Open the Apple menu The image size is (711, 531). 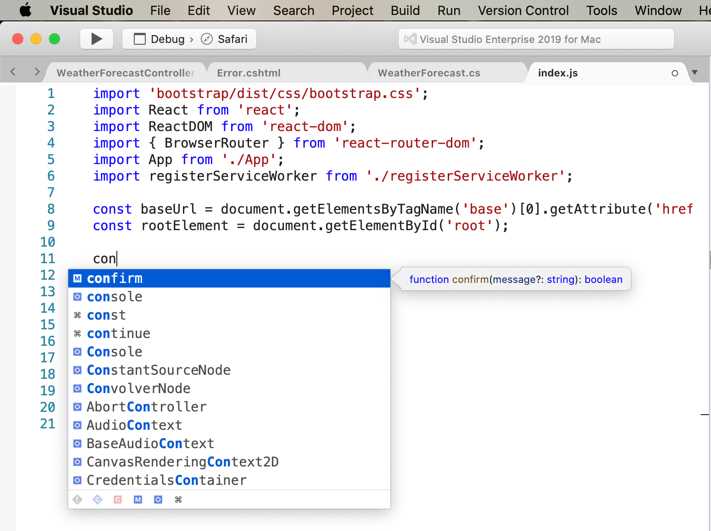pyautogui.click(x=25, y=10)
